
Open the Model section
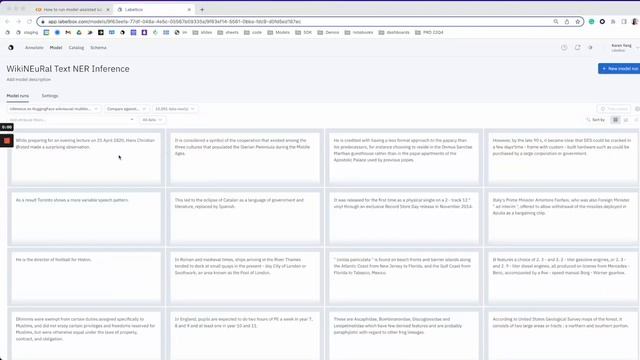(x=56, y=48)
